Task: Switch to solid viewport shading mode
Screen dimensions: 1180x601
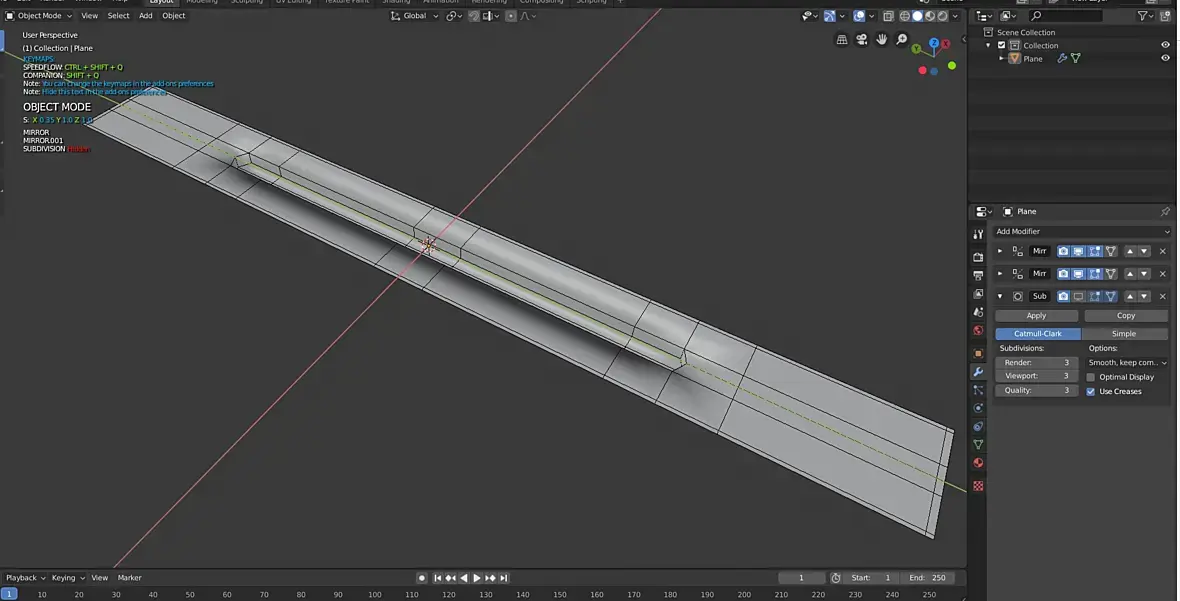Action: coord(917,16)
